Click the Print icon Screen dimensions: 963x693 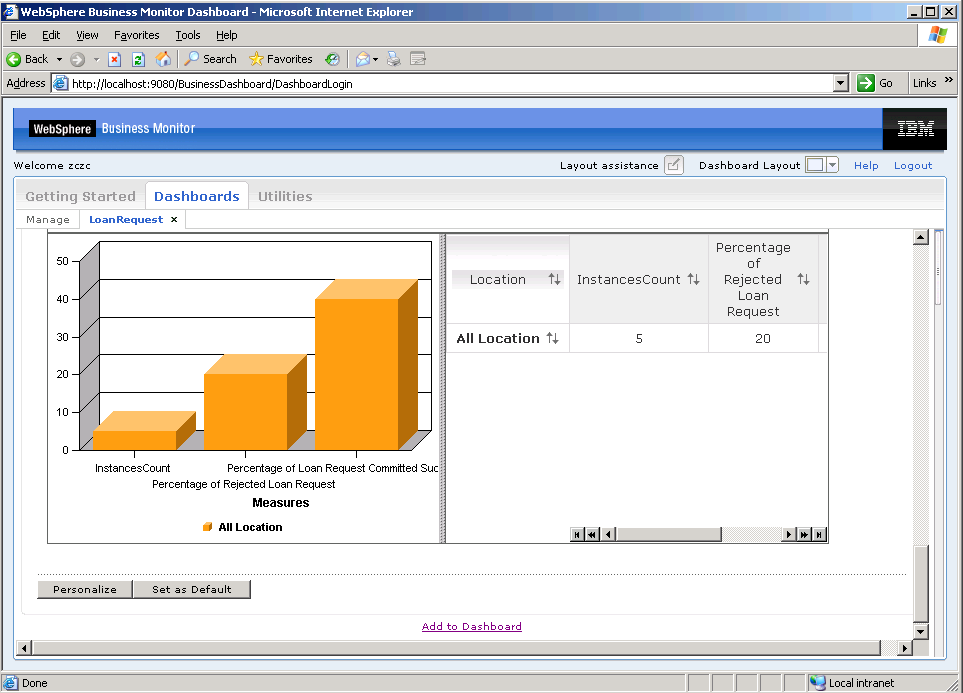click(394, 59)
